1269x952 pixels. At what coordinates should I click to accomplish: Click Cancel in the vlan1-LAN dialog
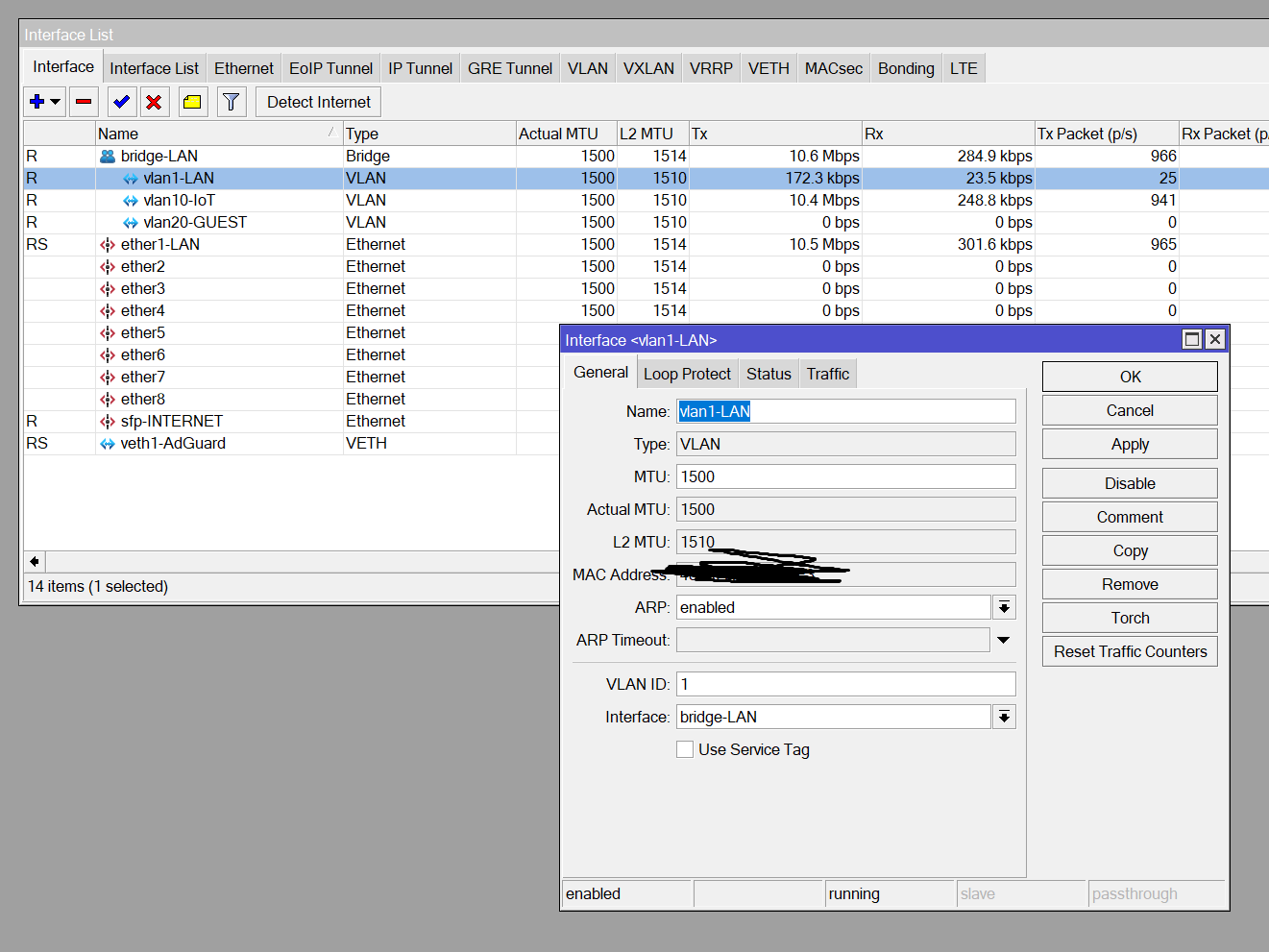point(1130,410)
